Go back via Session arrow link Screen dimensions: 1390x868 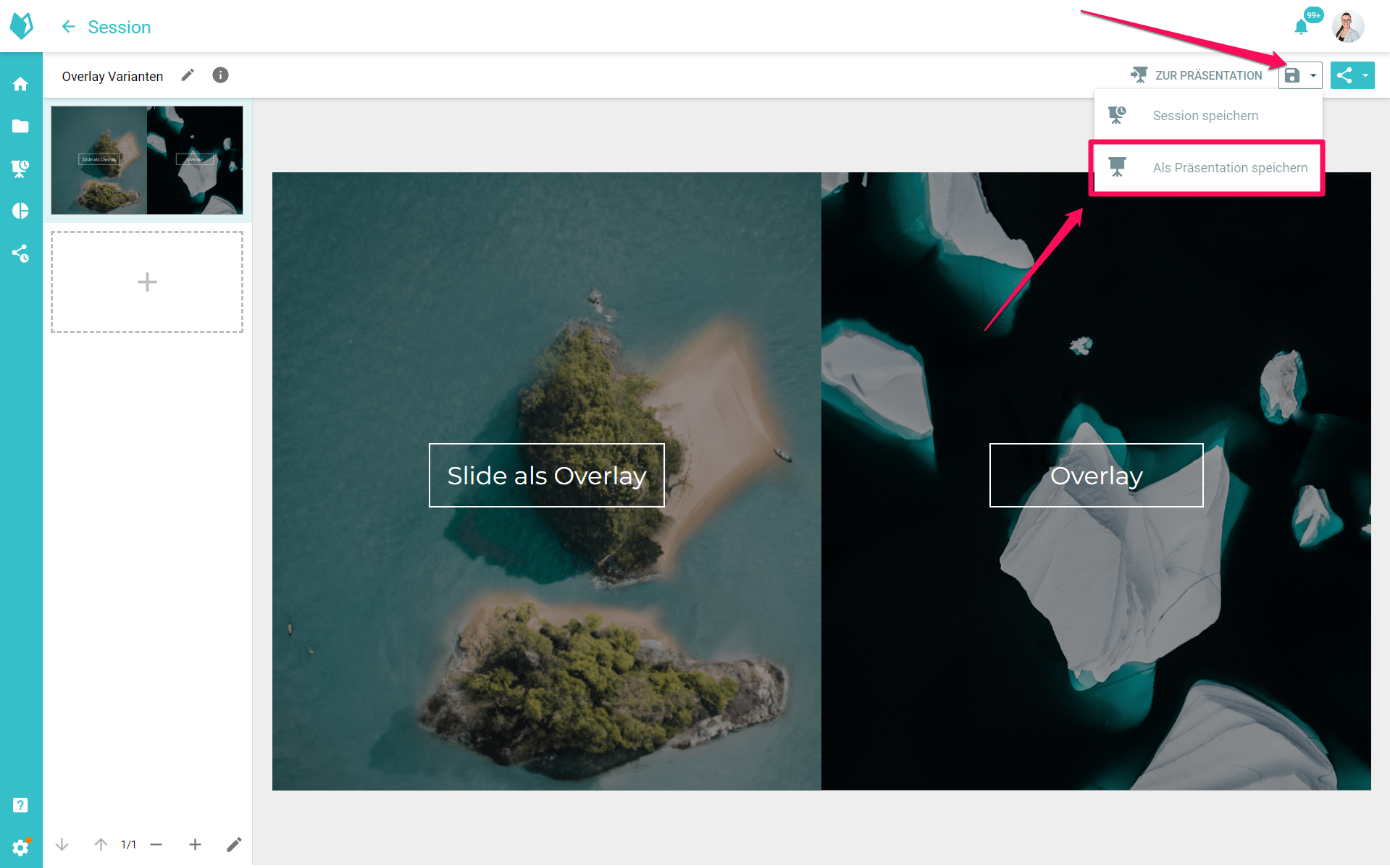(106, 27)
